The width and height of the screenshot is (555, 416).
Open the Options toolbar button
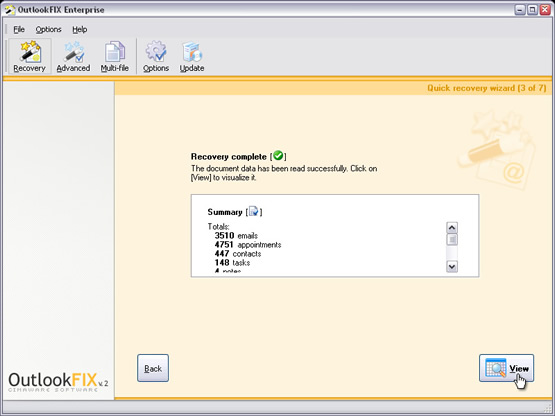coord(156,56)
